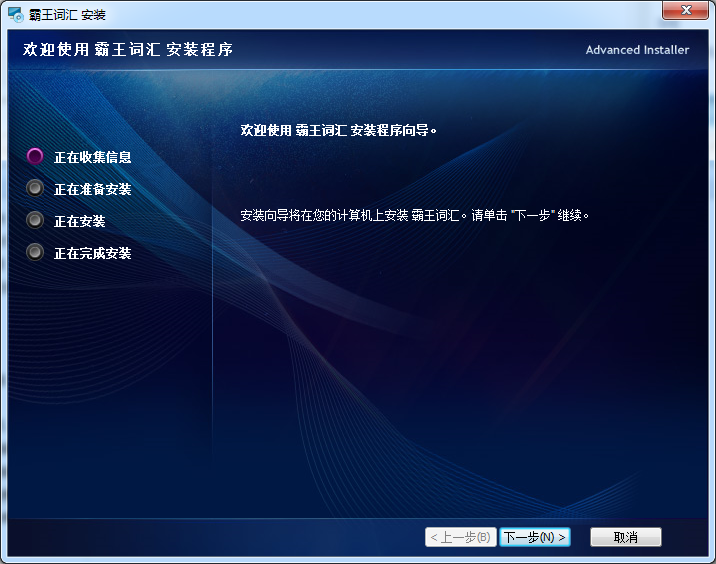Click the 正在完成安装 step bullet
Screen dimensions: 716x564
(x=35, y=252)
